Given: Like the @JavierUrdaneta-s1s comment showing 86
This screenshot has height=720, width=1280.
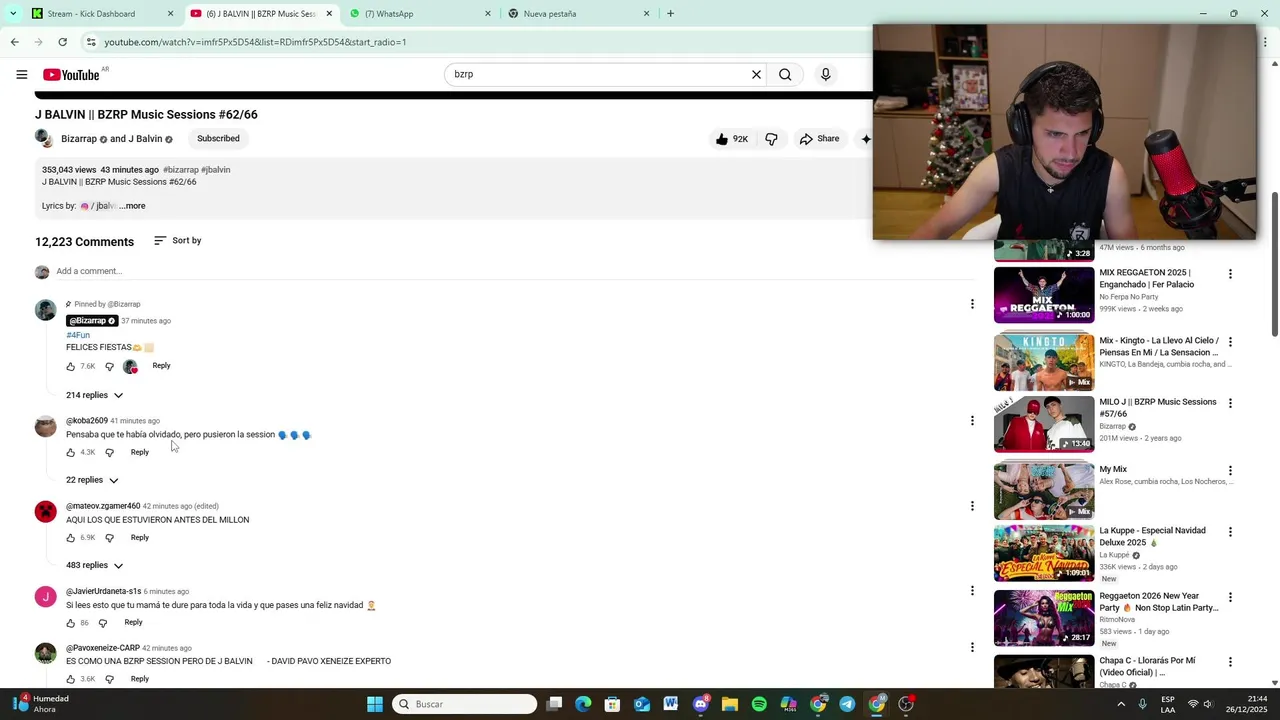Looking at the screenshot, I should [71, 623].
